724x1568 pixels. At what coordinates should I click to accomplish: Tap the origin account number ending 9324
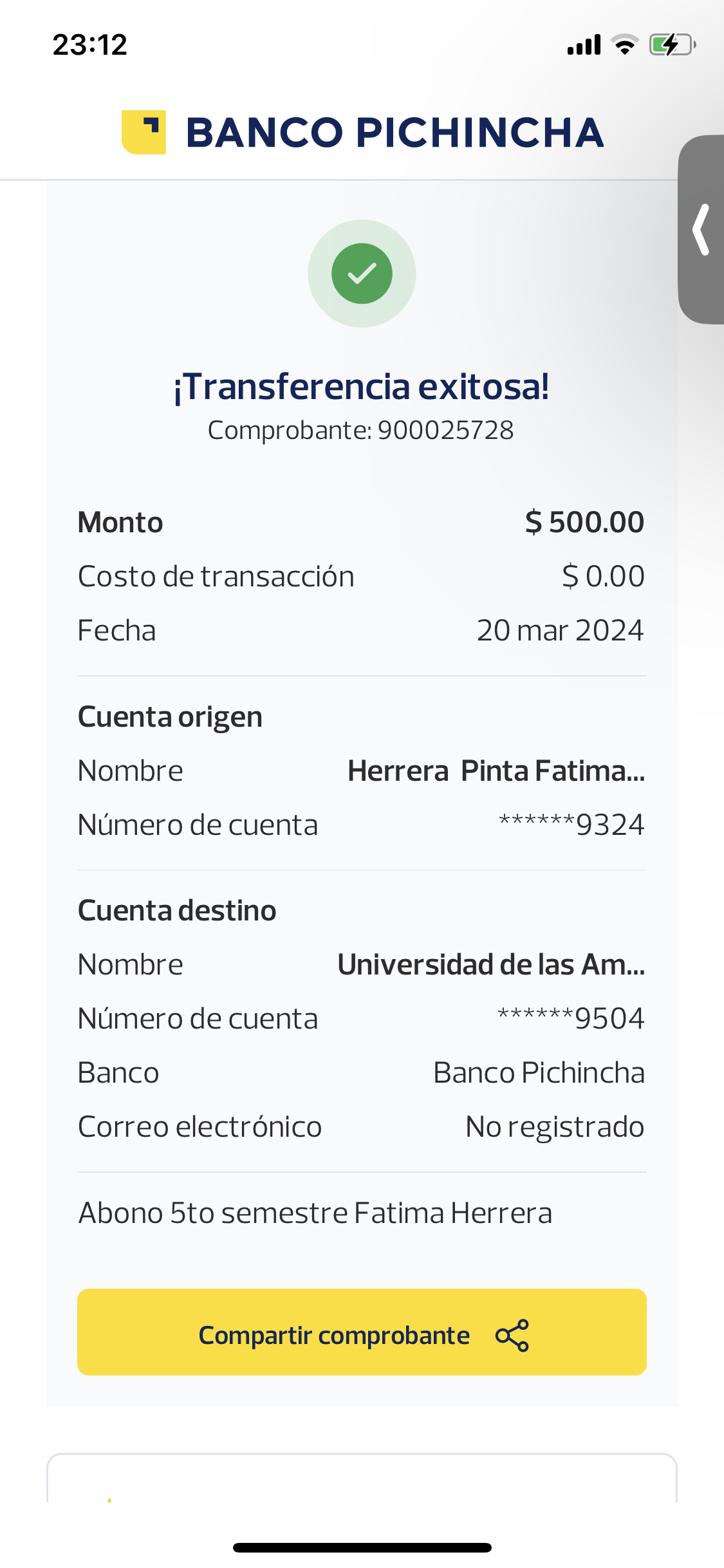(571, 825)
